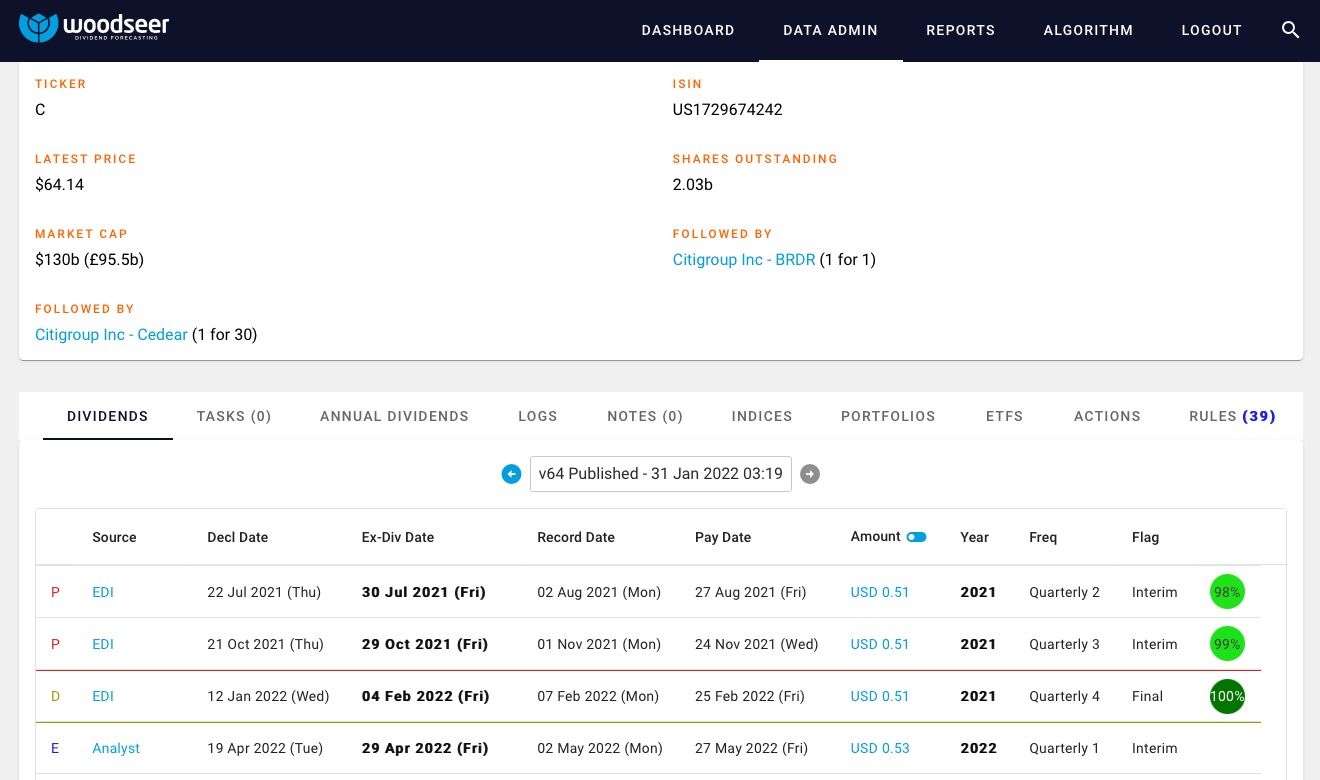
Task: Switch to the ACTIONS tab
Action: pyautogui.click(x=1107, y=416)
